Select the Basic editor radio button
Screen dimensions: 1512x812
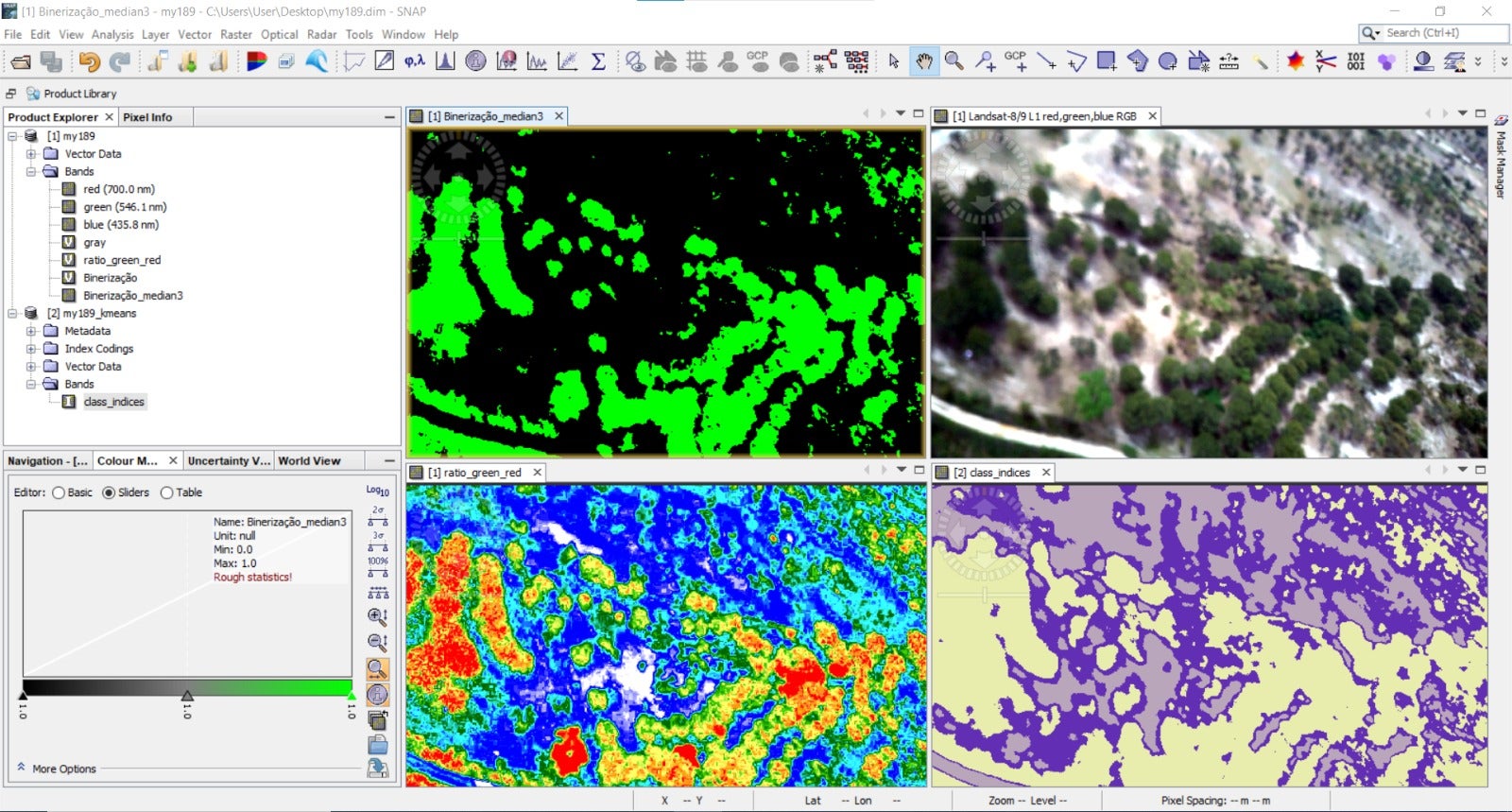pyautogui.click(x=60, y=492)
